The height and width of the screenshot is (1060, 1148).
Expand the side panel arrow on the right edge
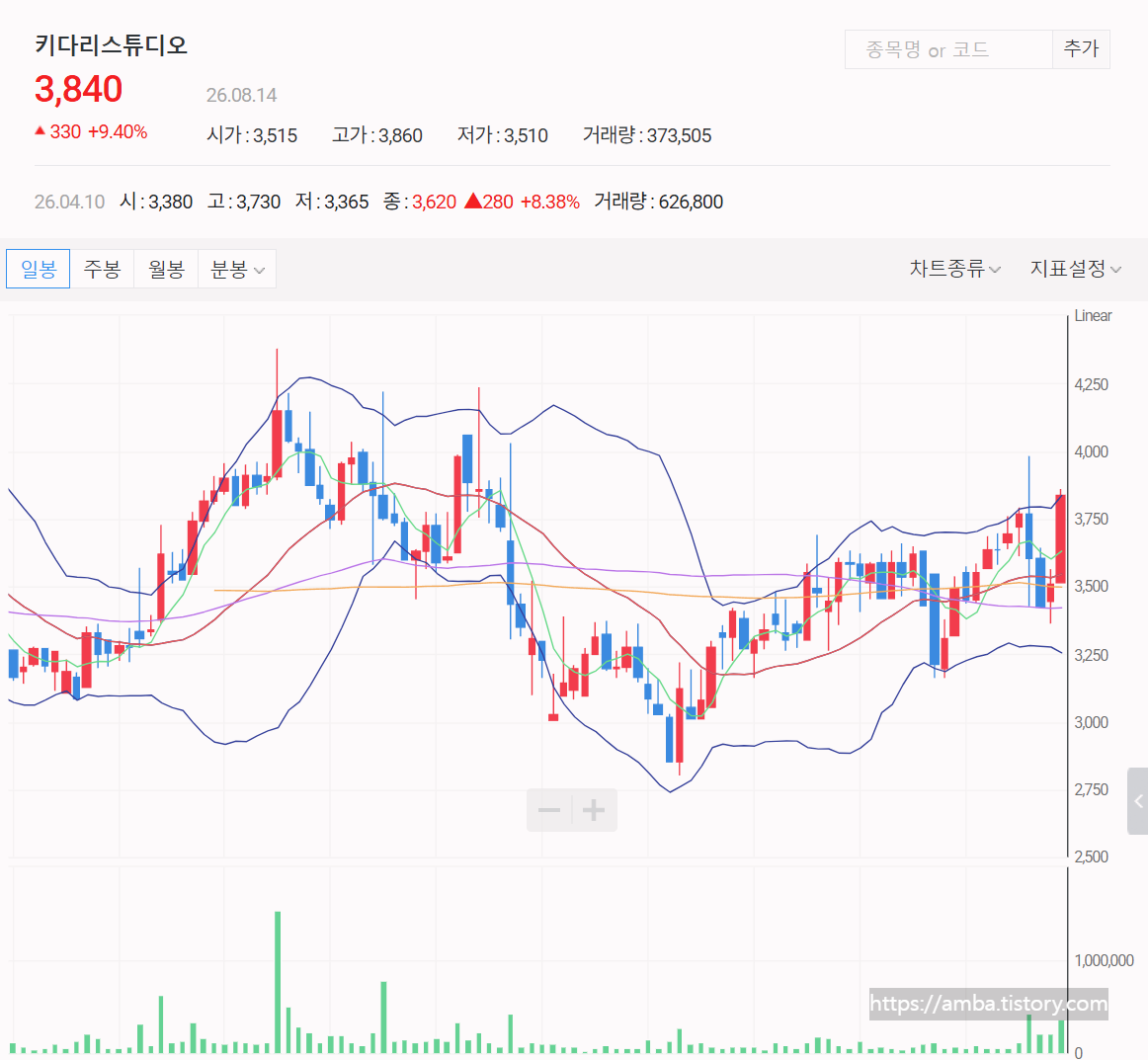(1138, 801)
